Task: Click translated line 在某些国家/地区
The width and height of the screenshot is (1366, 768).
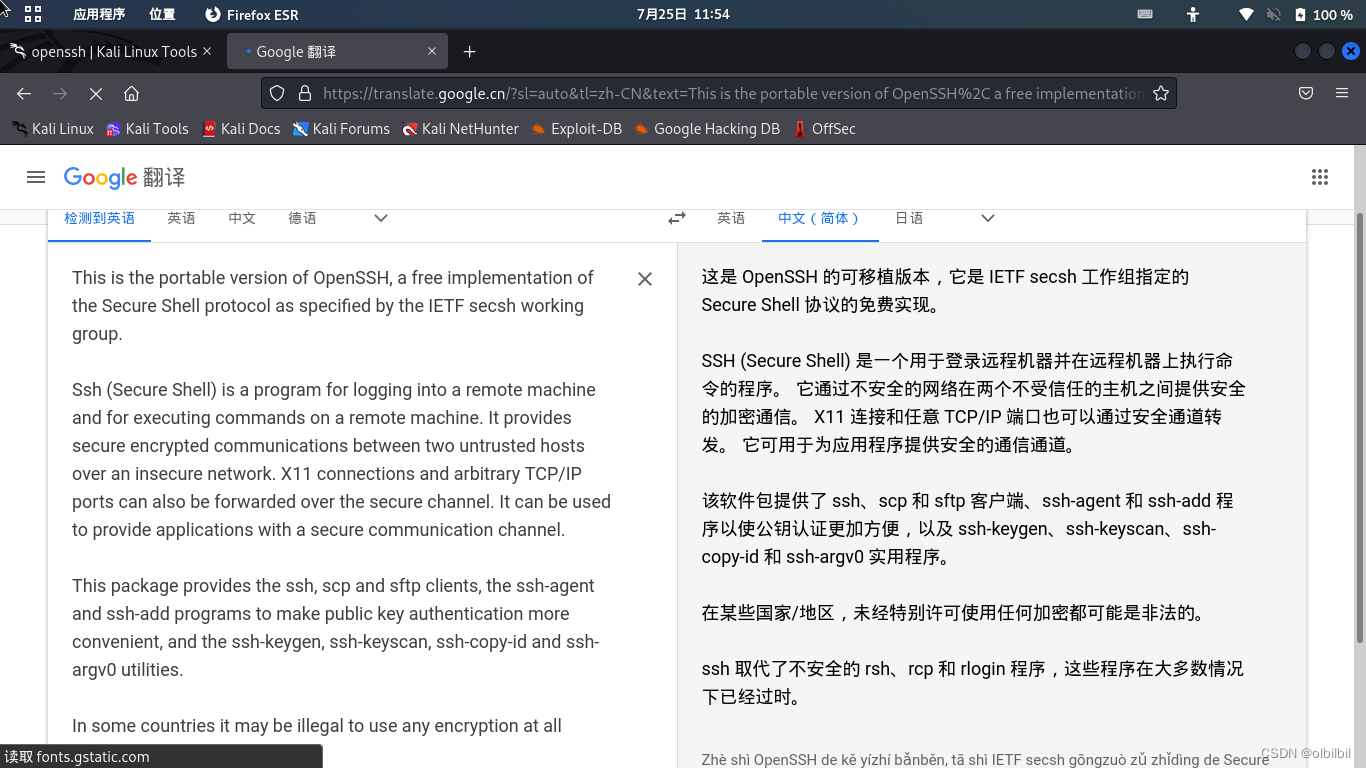Action: [953, 613]
